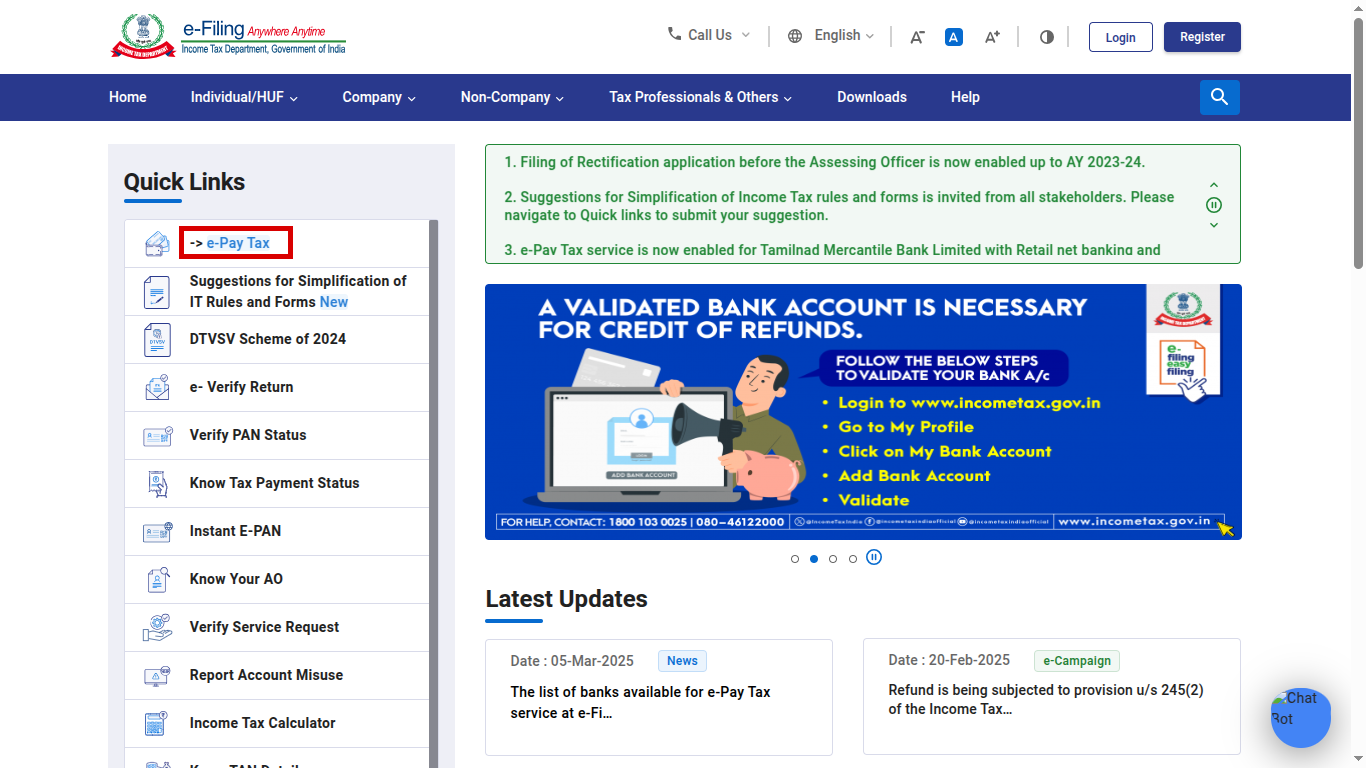Click the e-Verify Return envelope icon
Viewport: 1366px width, 768px height.
point(157,387)
